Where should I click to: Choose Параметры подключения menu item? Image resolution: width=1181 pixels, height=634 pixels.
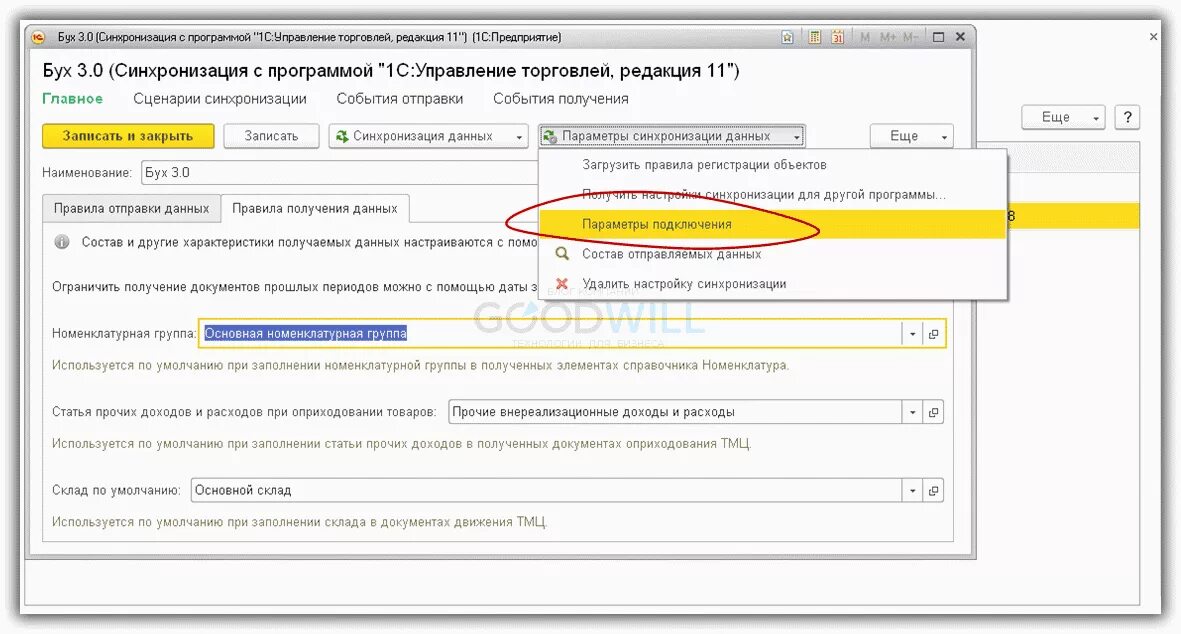coord(773,224)
